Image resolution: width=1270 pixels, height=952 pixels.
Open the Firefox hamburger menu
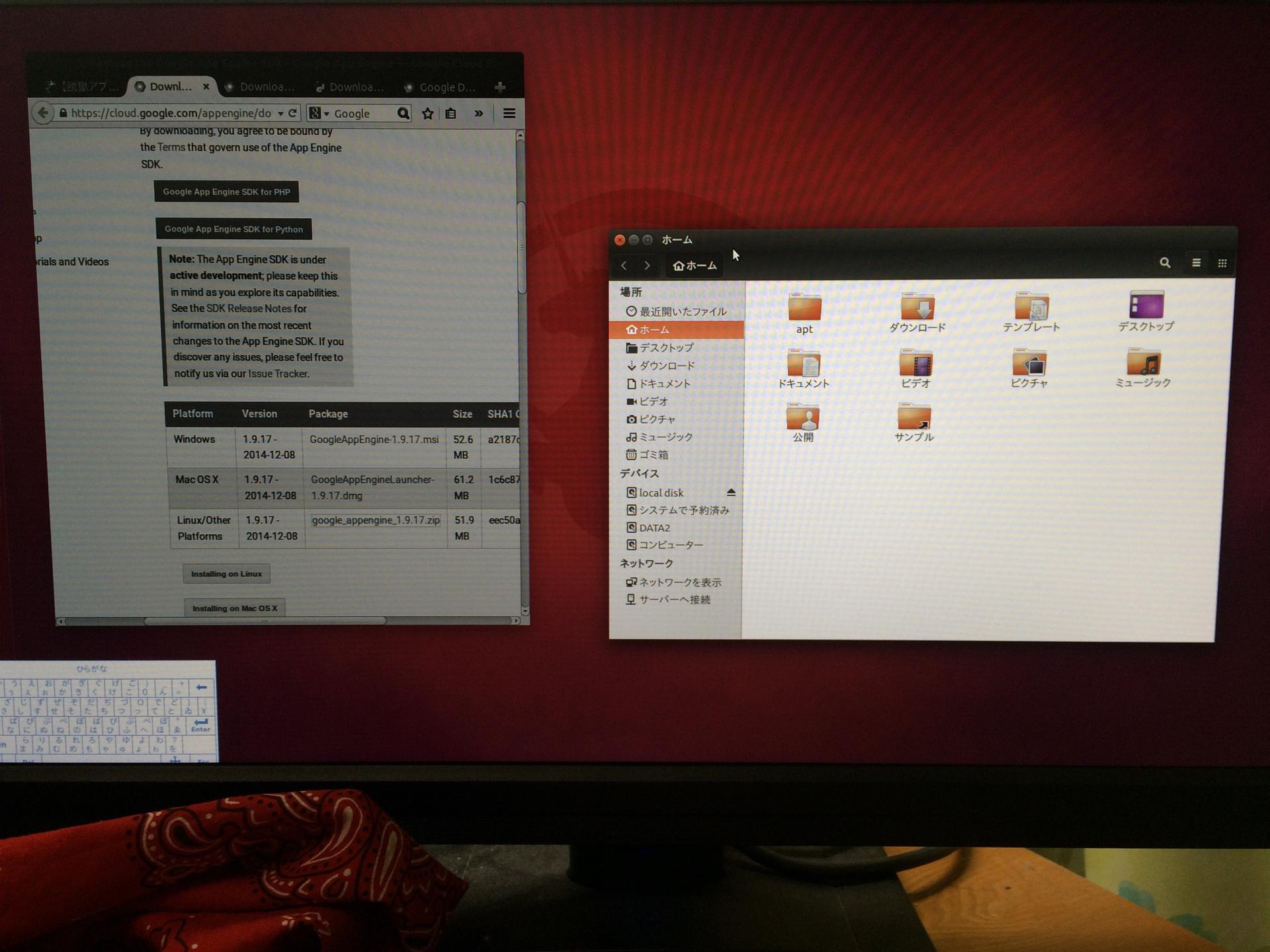tap(509, 114)
